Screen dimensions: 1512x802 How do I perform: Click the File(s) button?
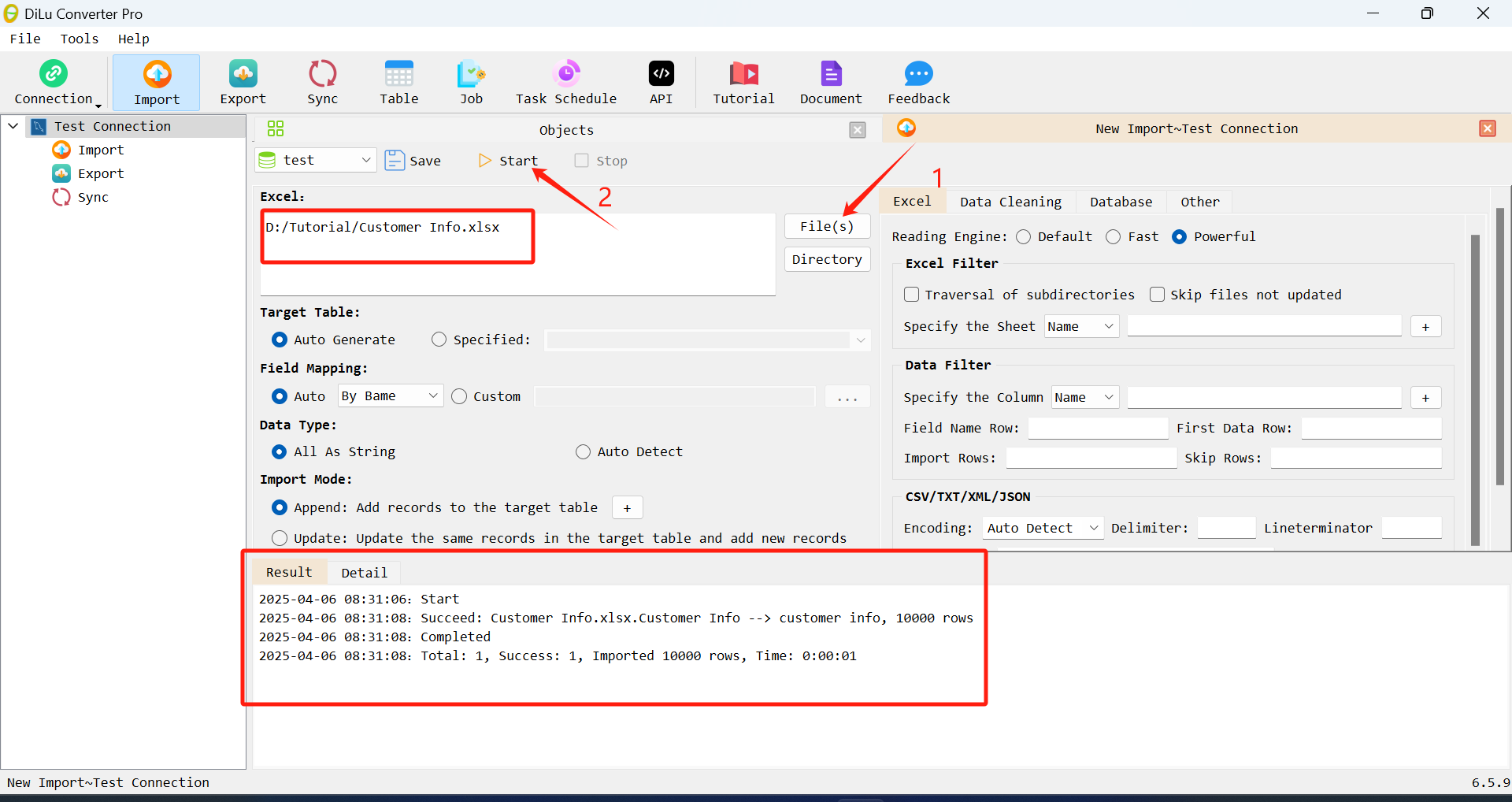pos(827,226)
